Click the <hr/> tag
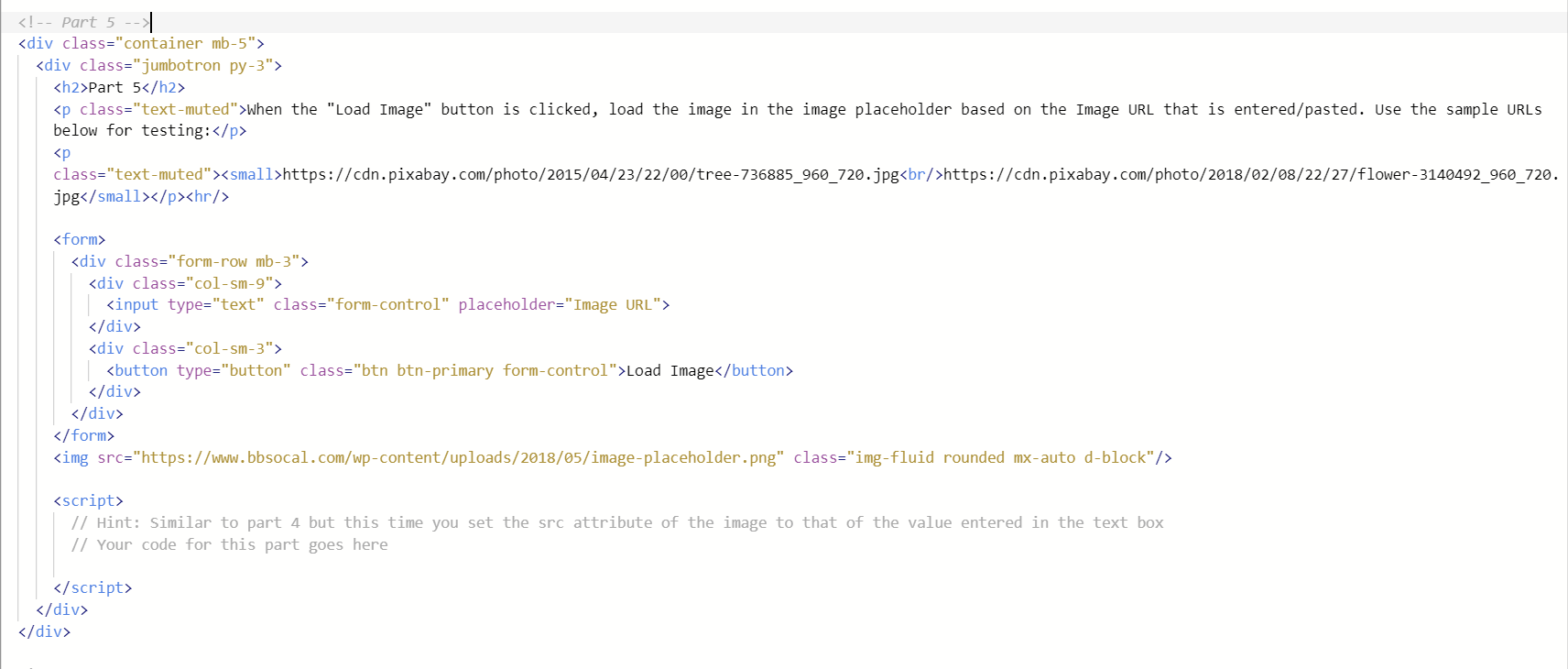1568x669 pixels. pyautogui.click(x=208, y=196)
